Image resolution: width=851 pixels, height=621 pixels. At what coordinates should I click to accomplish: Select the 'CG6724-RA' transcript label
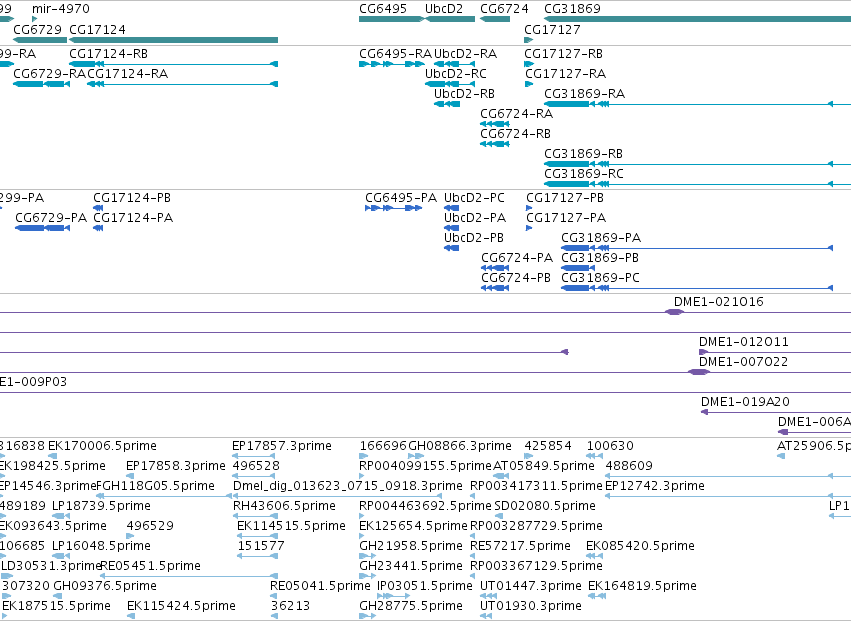pos(517,114)
